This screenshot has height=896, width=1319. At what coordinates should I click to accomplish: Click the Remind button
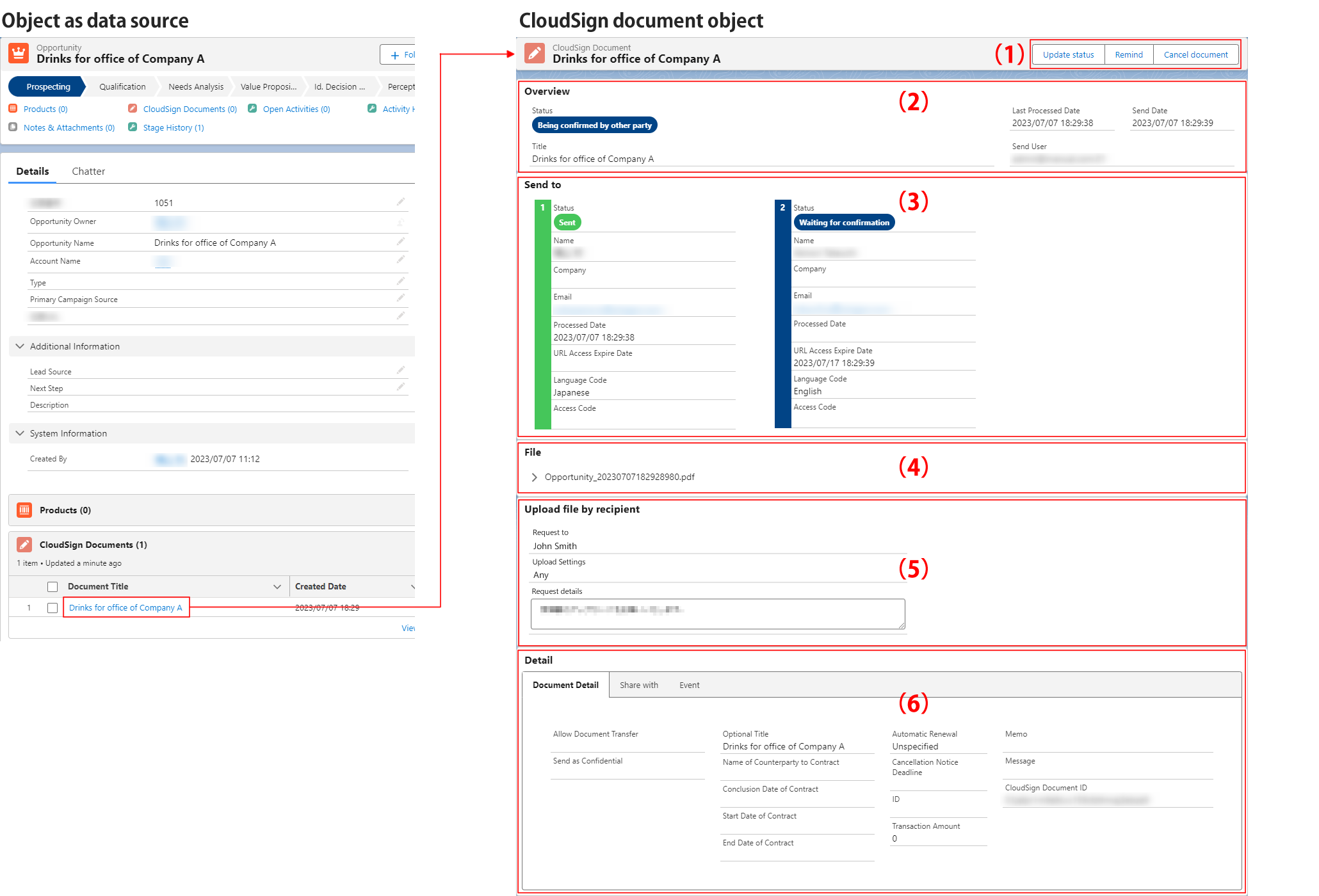[x=1129, y=54]
